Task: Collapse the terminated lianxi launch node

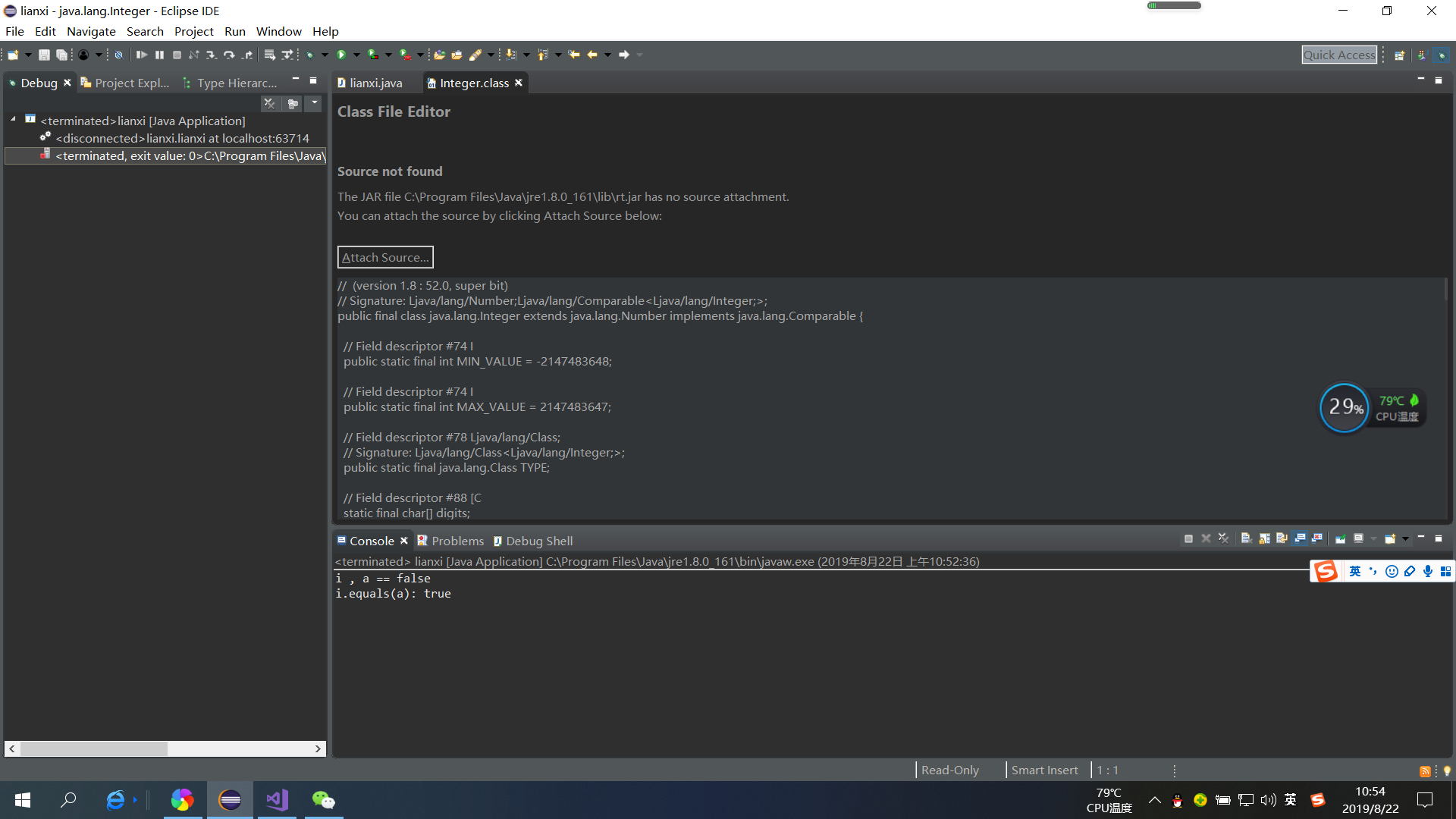Action: [x=13, y=120]
